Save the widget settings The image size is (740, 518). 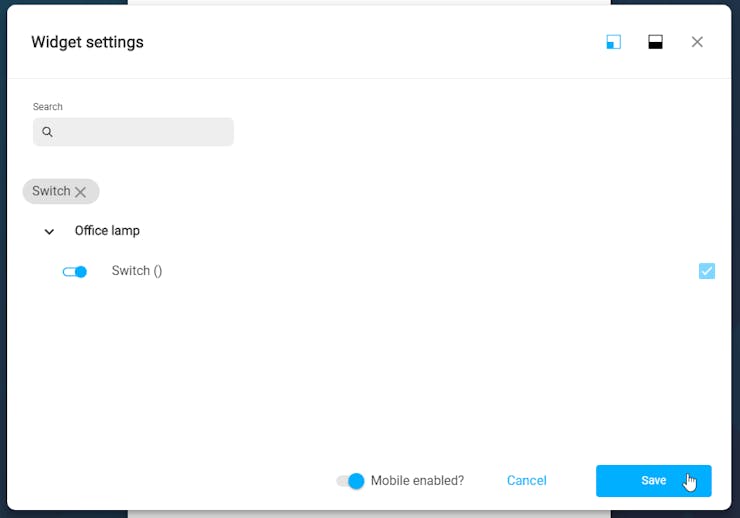654,481
